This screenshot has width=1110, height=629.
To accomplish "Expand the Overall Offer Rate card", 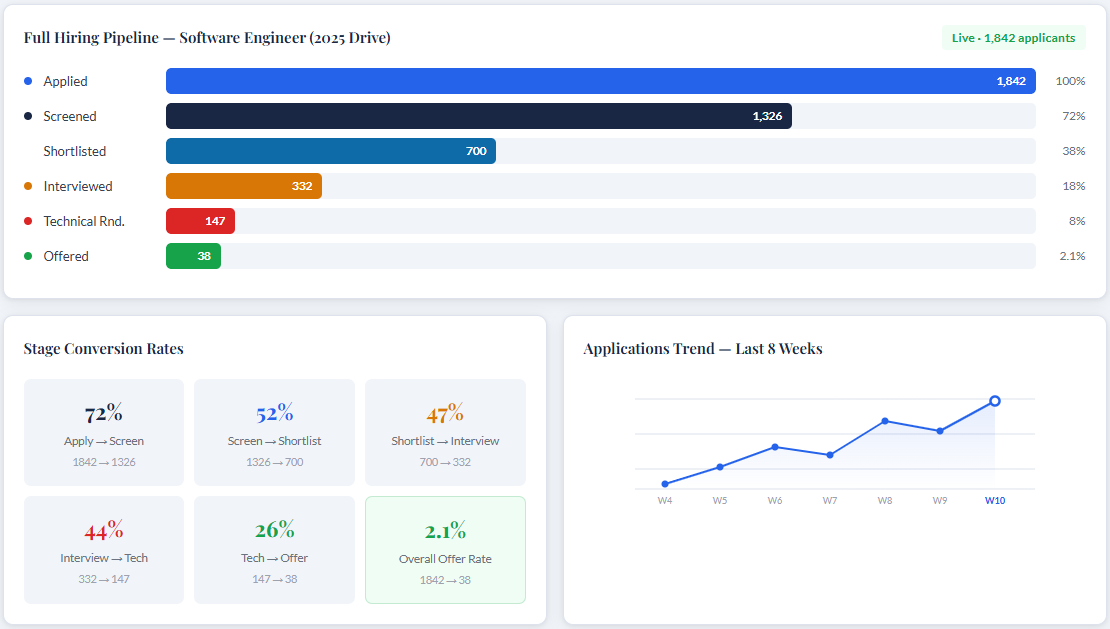I will click(445, 550).
